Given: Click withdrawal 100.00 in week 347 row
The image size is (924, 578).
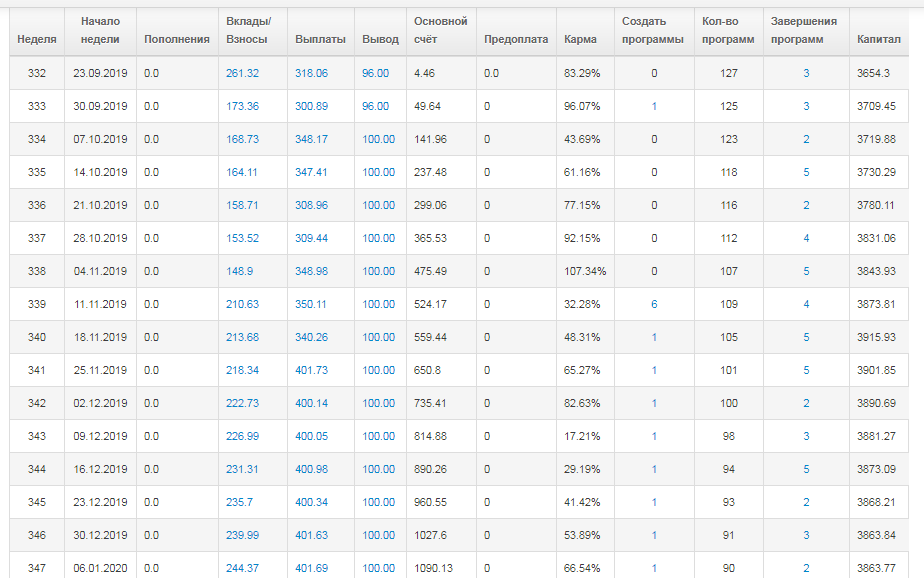Looking at the screenshot, I should [378, 568].
